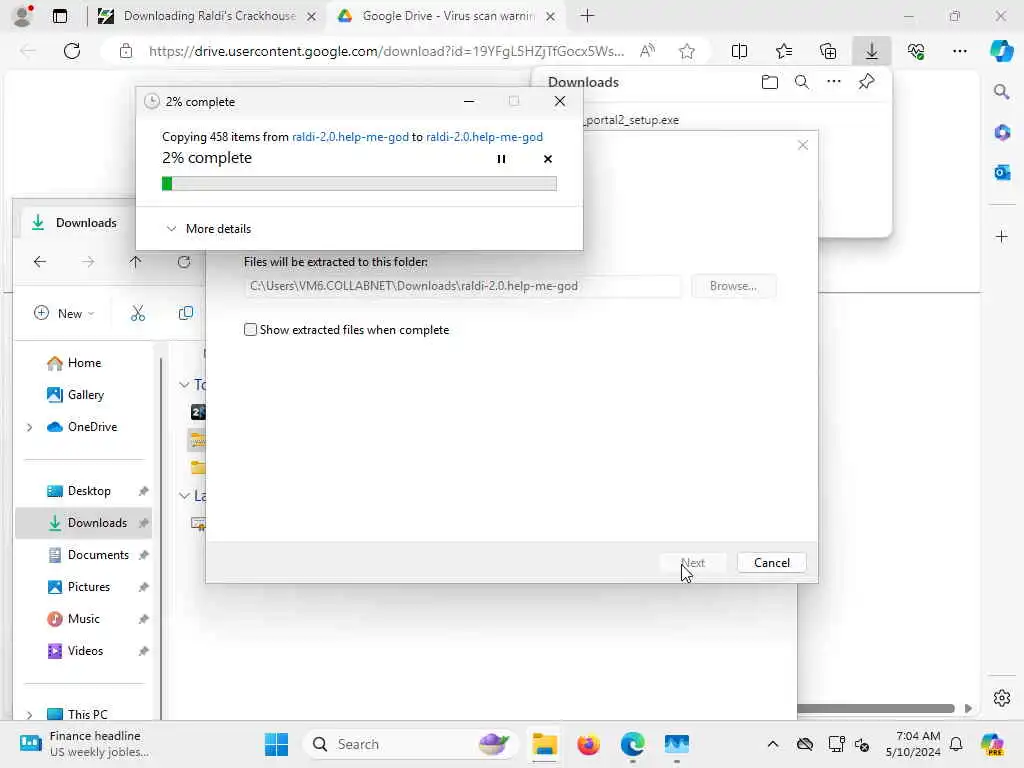This screenshot has width=1024, height=768.
Task: Open Edge tab actions menu icon
Action: [x=59, y=16]
